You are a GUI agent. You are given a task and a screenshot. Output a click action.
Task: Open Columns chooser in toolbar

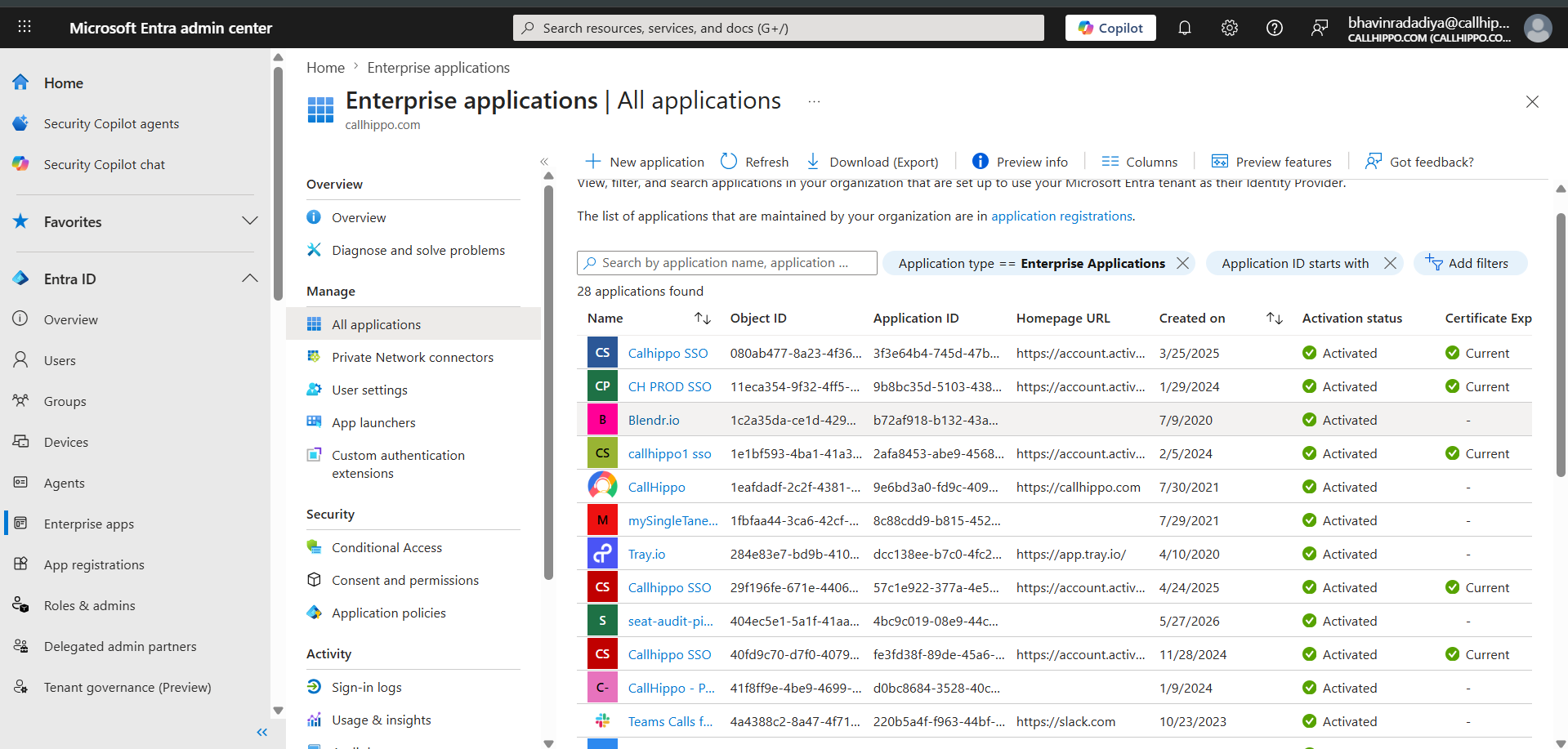click(x=1139, y=162)
